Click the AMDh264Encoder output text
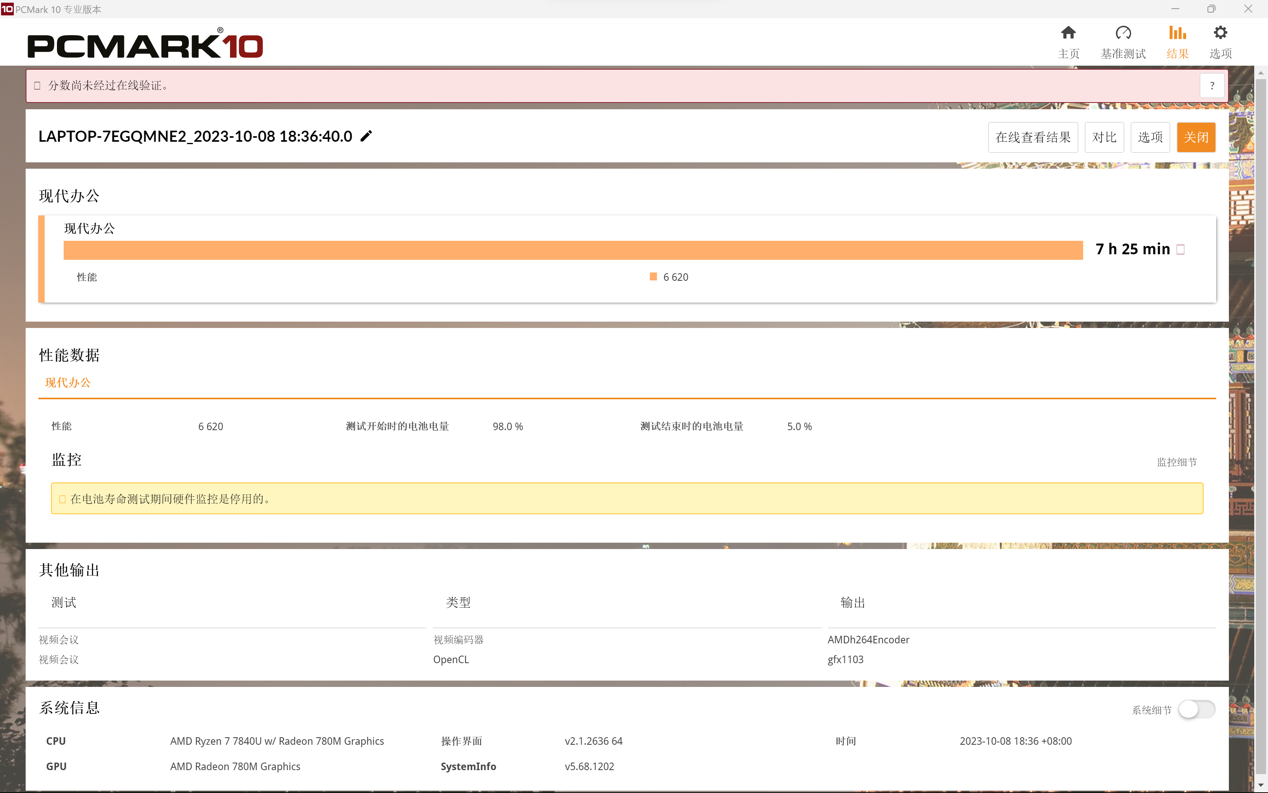The height and width of the screenshot is (793, 1268). coord(868,640)
